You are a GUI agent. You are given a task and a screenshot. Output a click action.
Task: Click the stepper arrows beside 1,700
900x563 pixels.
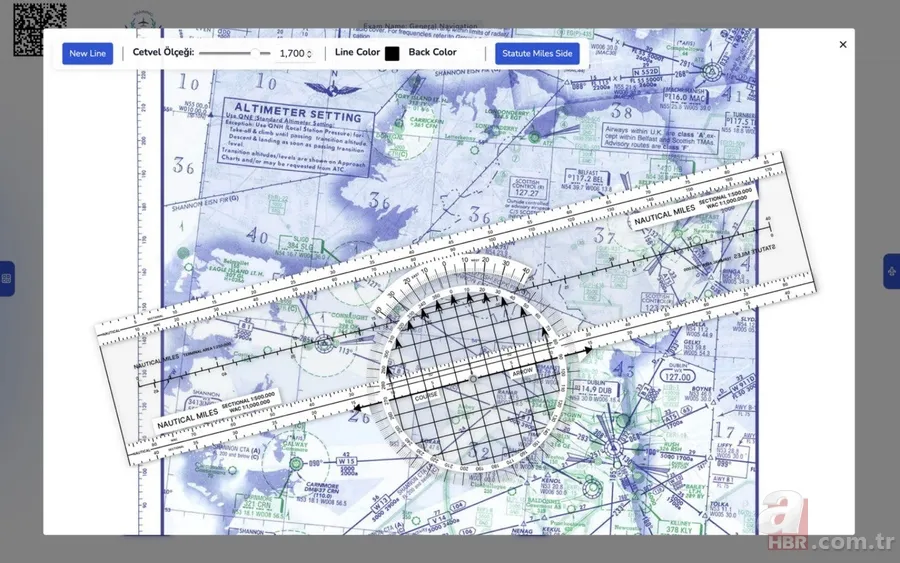tap(309, 54)
